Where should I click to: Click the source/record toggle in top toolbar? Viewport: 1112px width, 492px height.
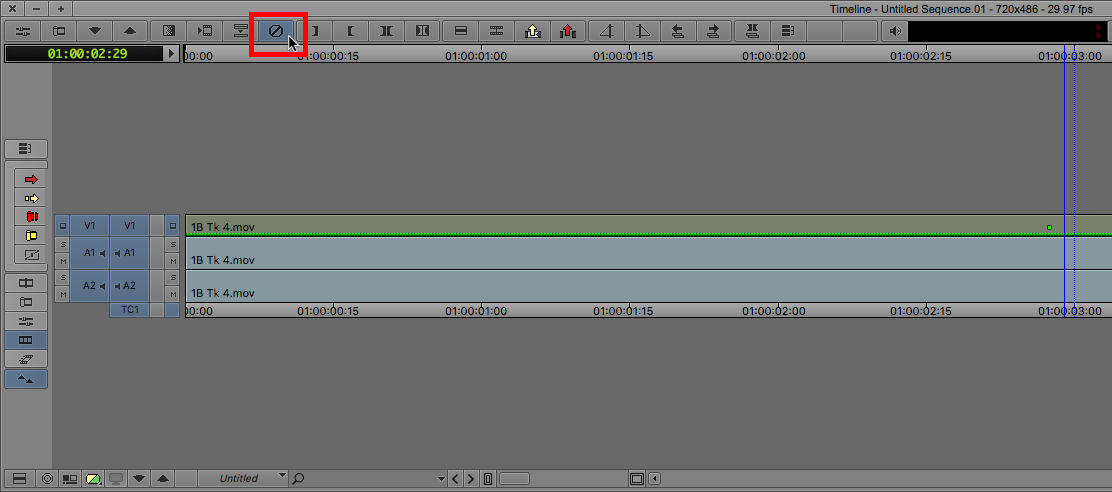click(59, 31)
